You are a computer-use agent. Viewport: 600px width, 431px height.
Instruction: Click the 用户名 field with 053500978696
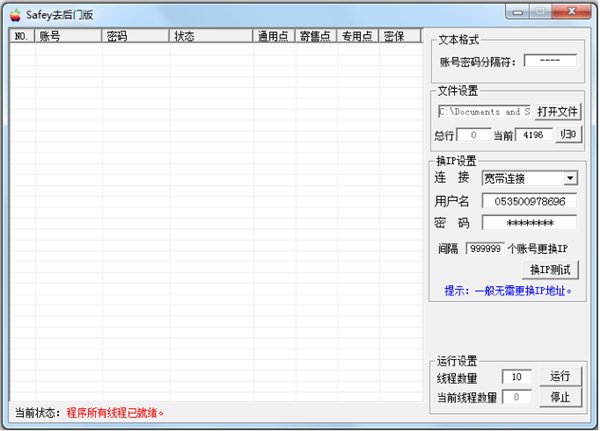(x=529, y=201)
